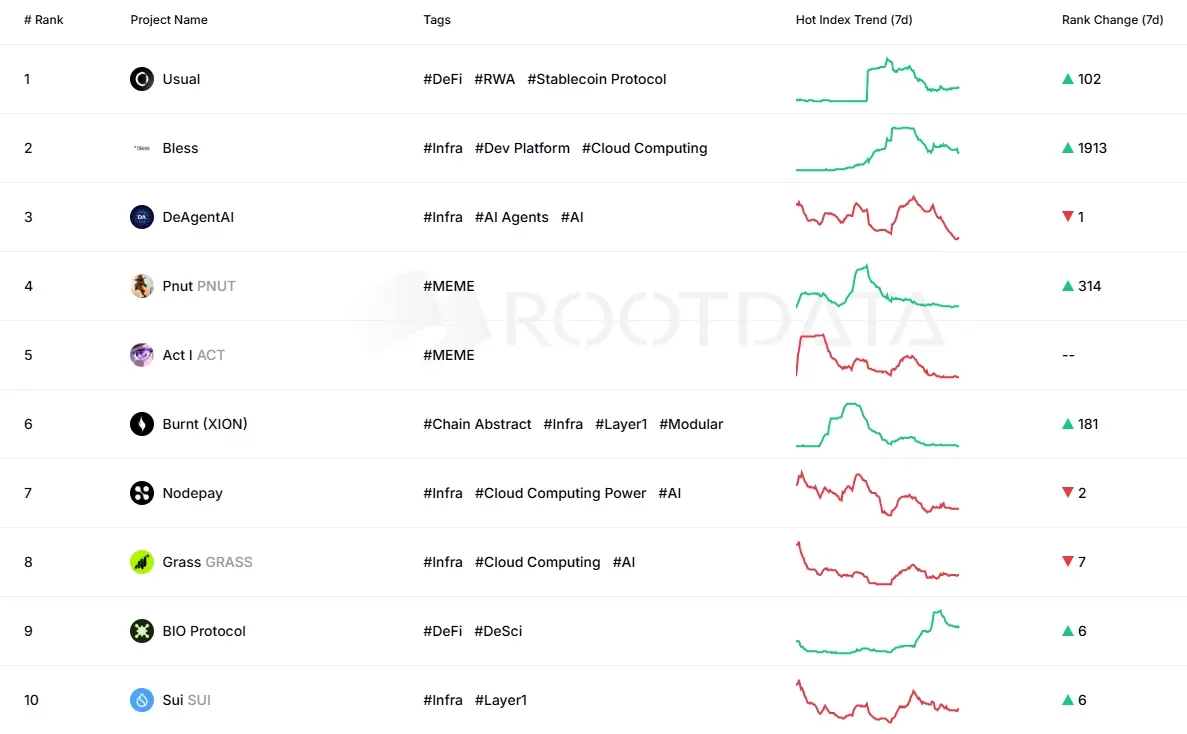This screenshot has height=734, width=1187.
Task: Click the Sui water-drop logo
Action: 140,700
